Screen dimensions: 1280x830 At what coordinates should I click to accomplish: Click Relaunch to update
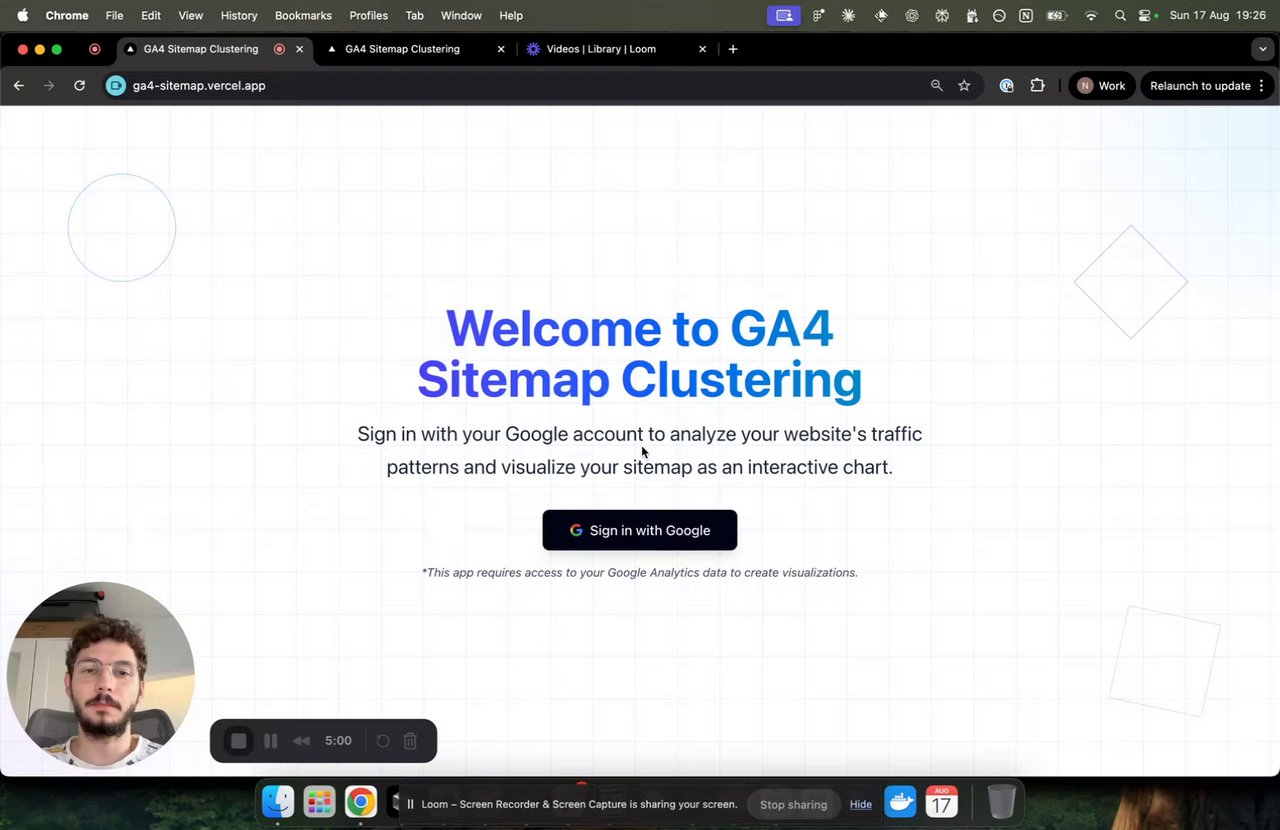[1200, 86]
